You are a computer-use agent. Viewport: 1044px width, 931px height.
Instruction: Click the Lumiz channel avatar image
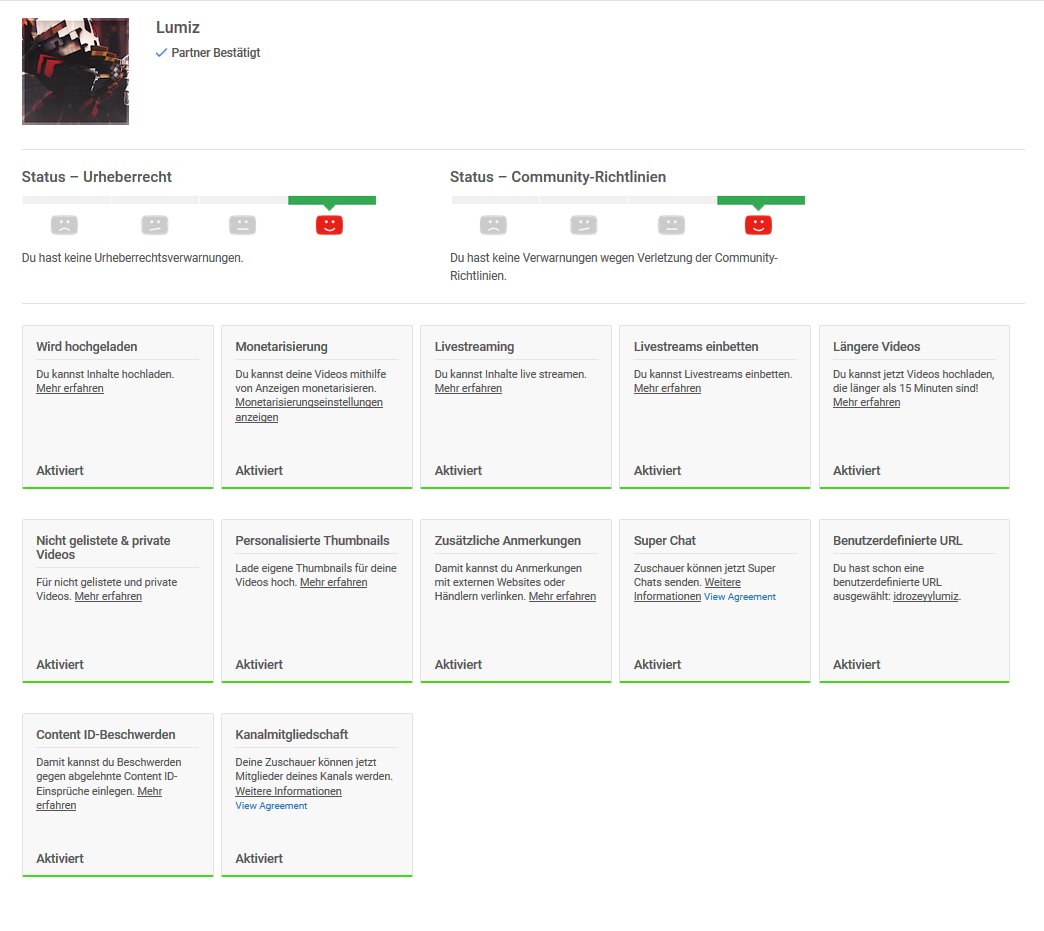coord(75,71)
